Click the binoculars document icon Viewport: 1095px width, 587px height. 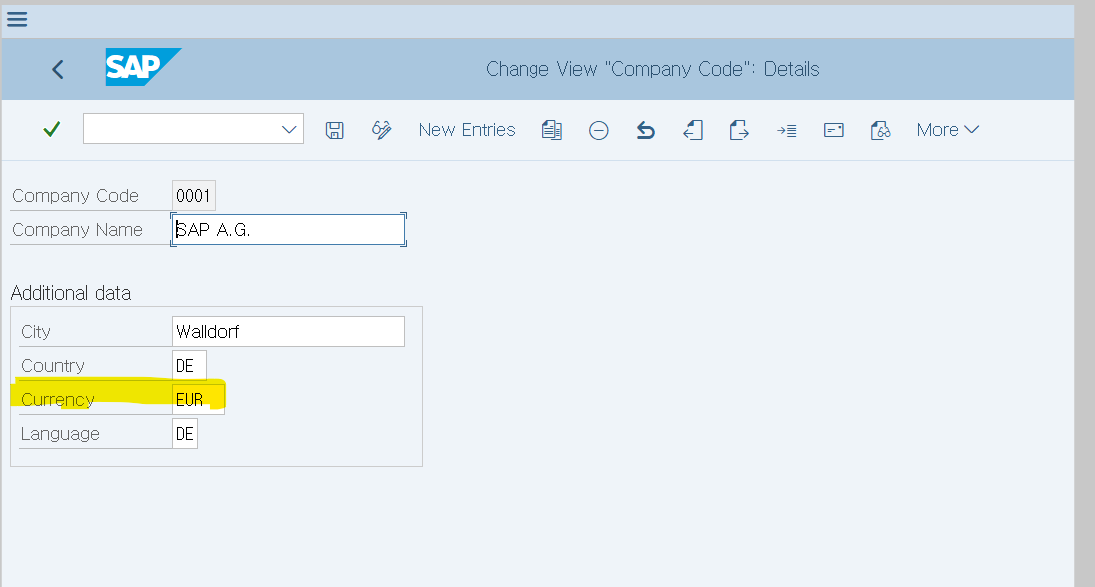point(881,130)
